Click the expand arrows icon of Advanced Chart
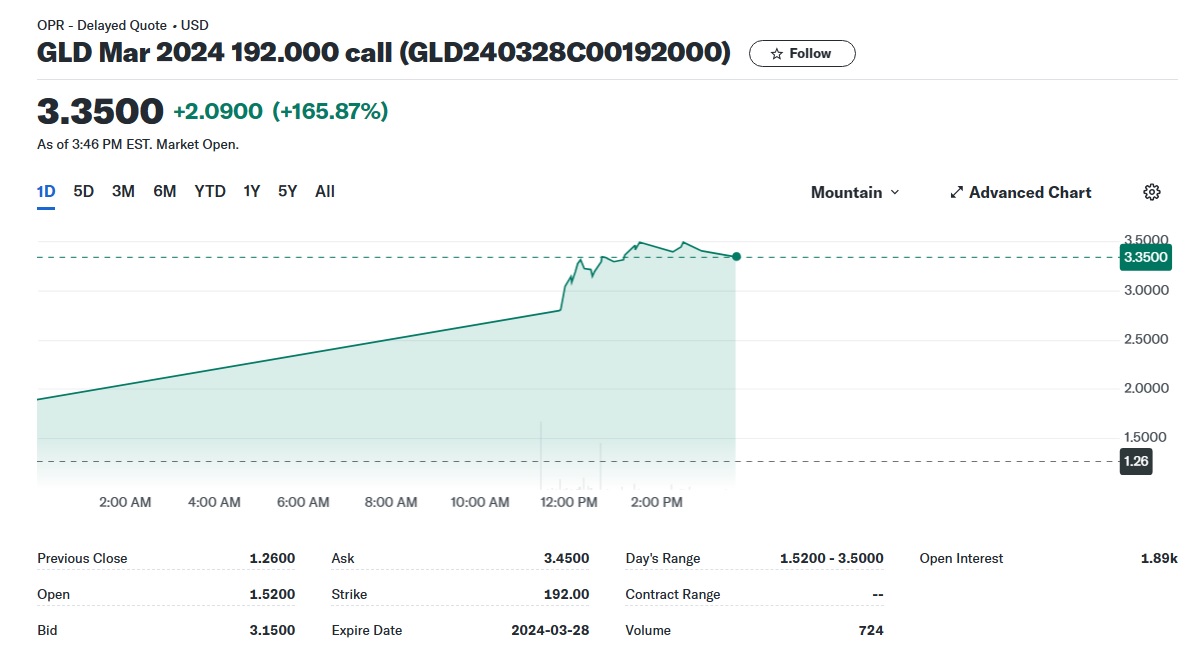Viewport: 1187px width, 655px height. coord(956,192)
